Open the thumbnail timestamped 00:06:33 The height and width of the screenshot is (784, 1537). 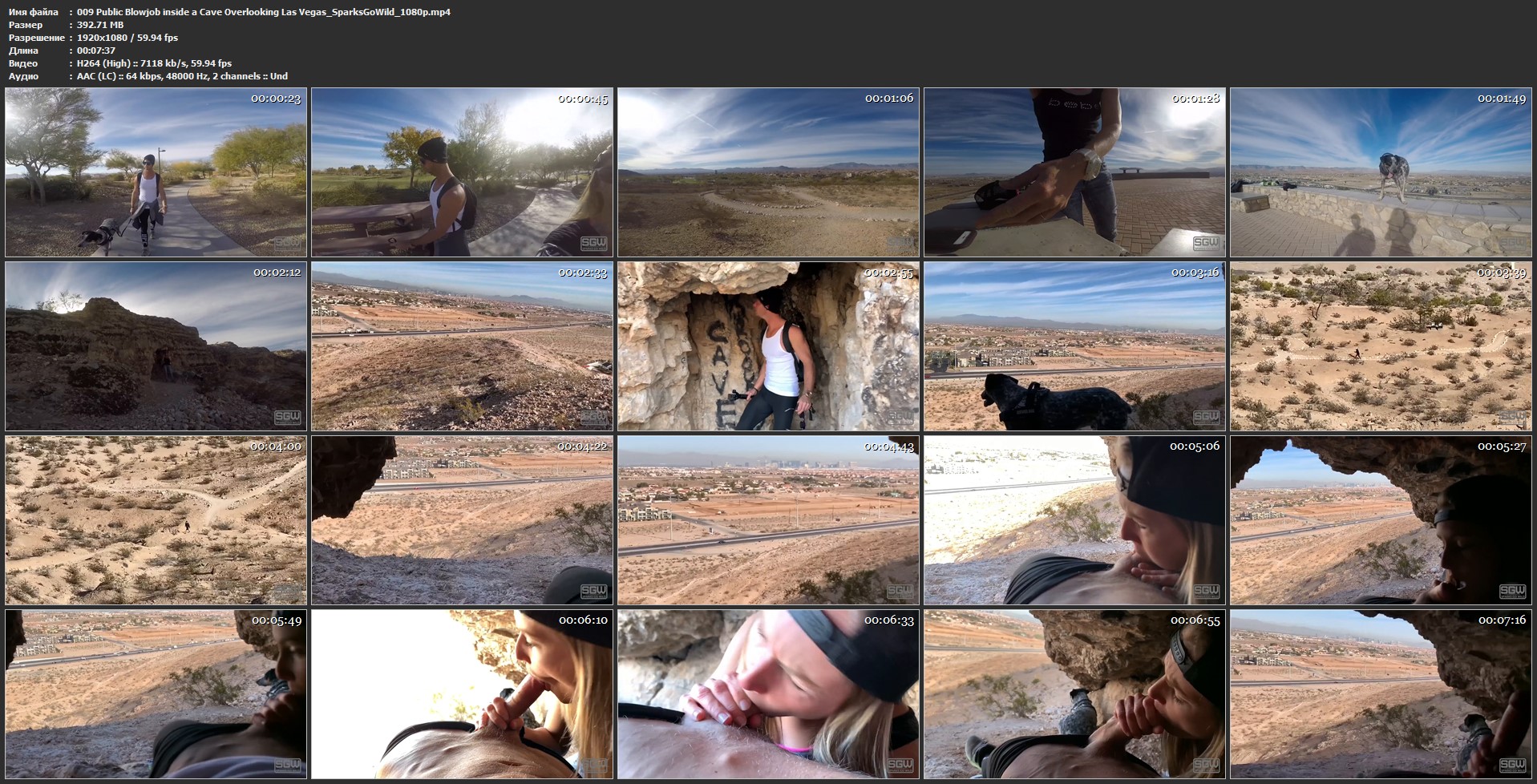[768, 694]
